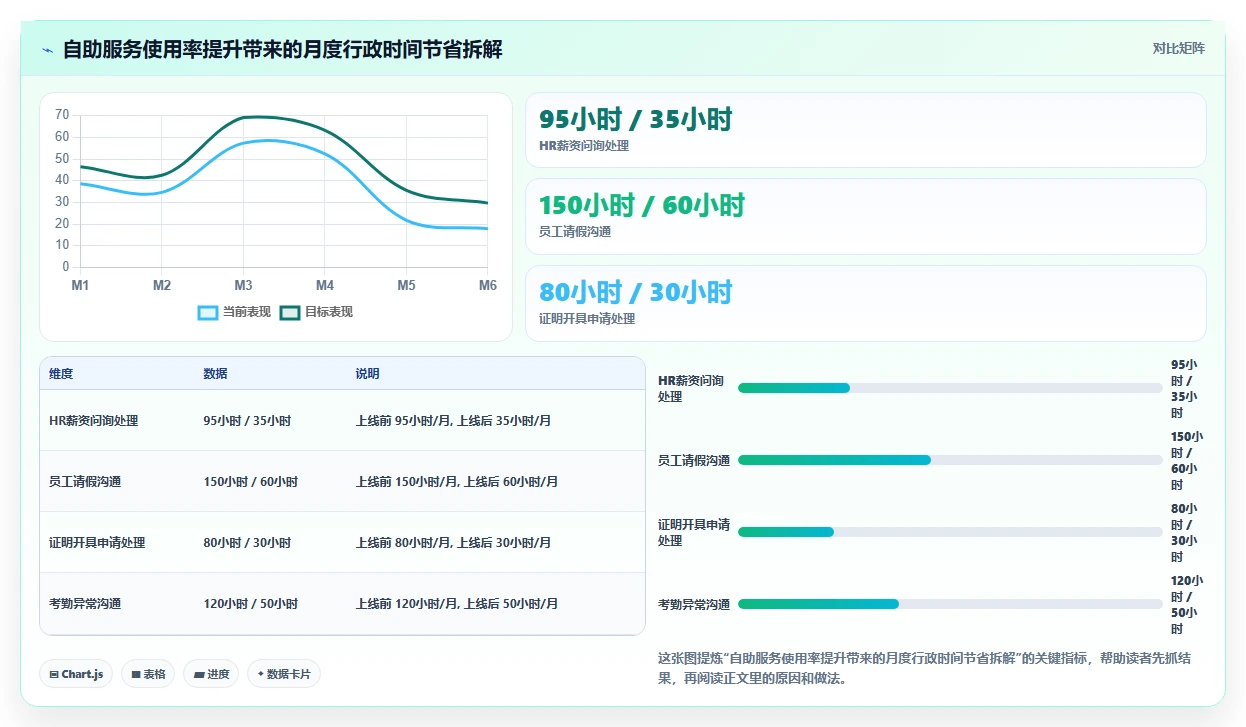Click the M6 axis label on the chart
The height and width of the screenshot is (727, 1246).
click(488, 285)
